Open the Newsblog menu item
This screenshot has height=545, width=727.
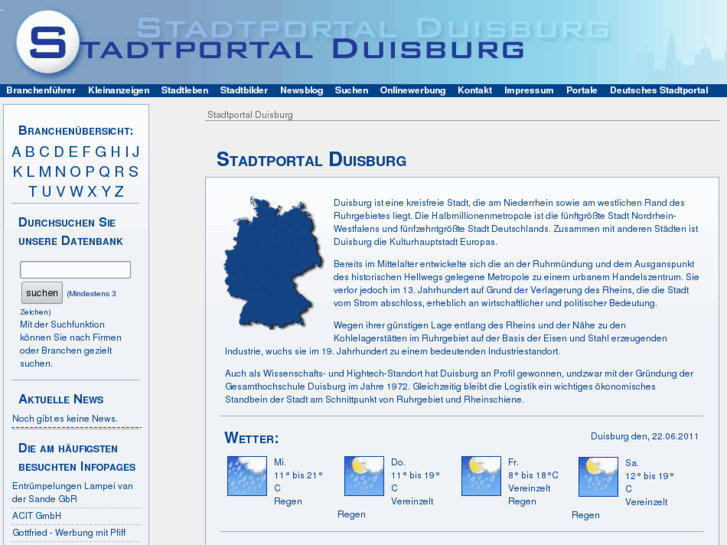[301, 90]
